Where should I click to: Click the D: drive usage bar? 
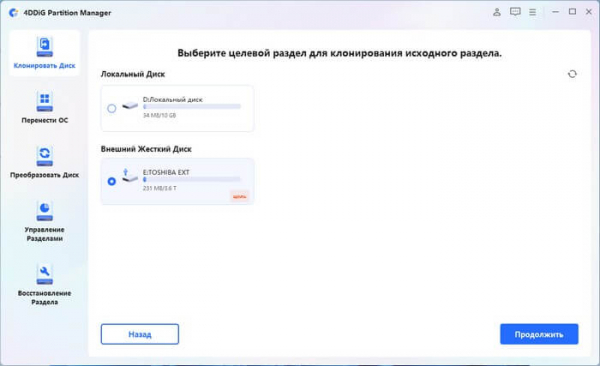192,107
